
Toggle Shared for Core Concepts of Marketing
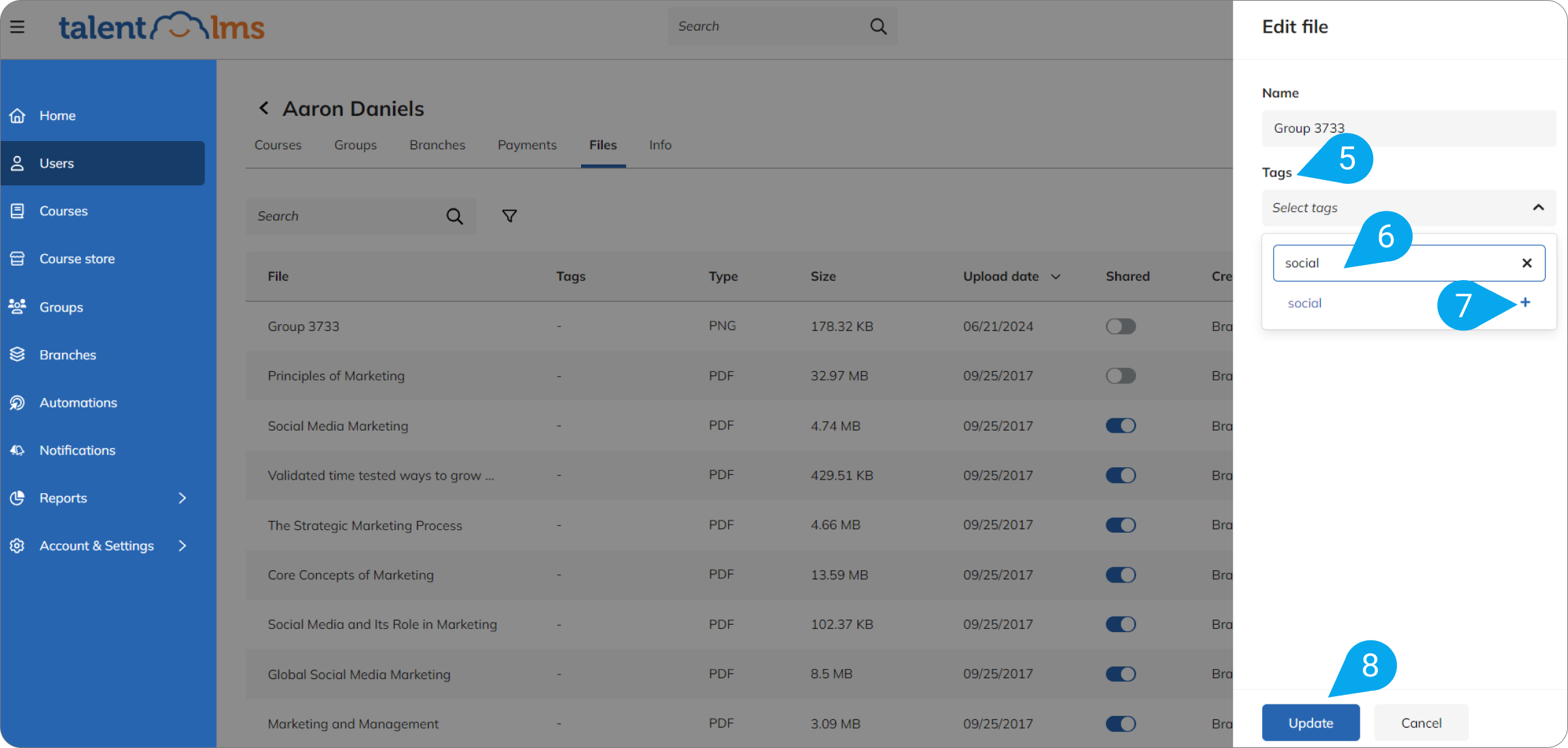1120,575
